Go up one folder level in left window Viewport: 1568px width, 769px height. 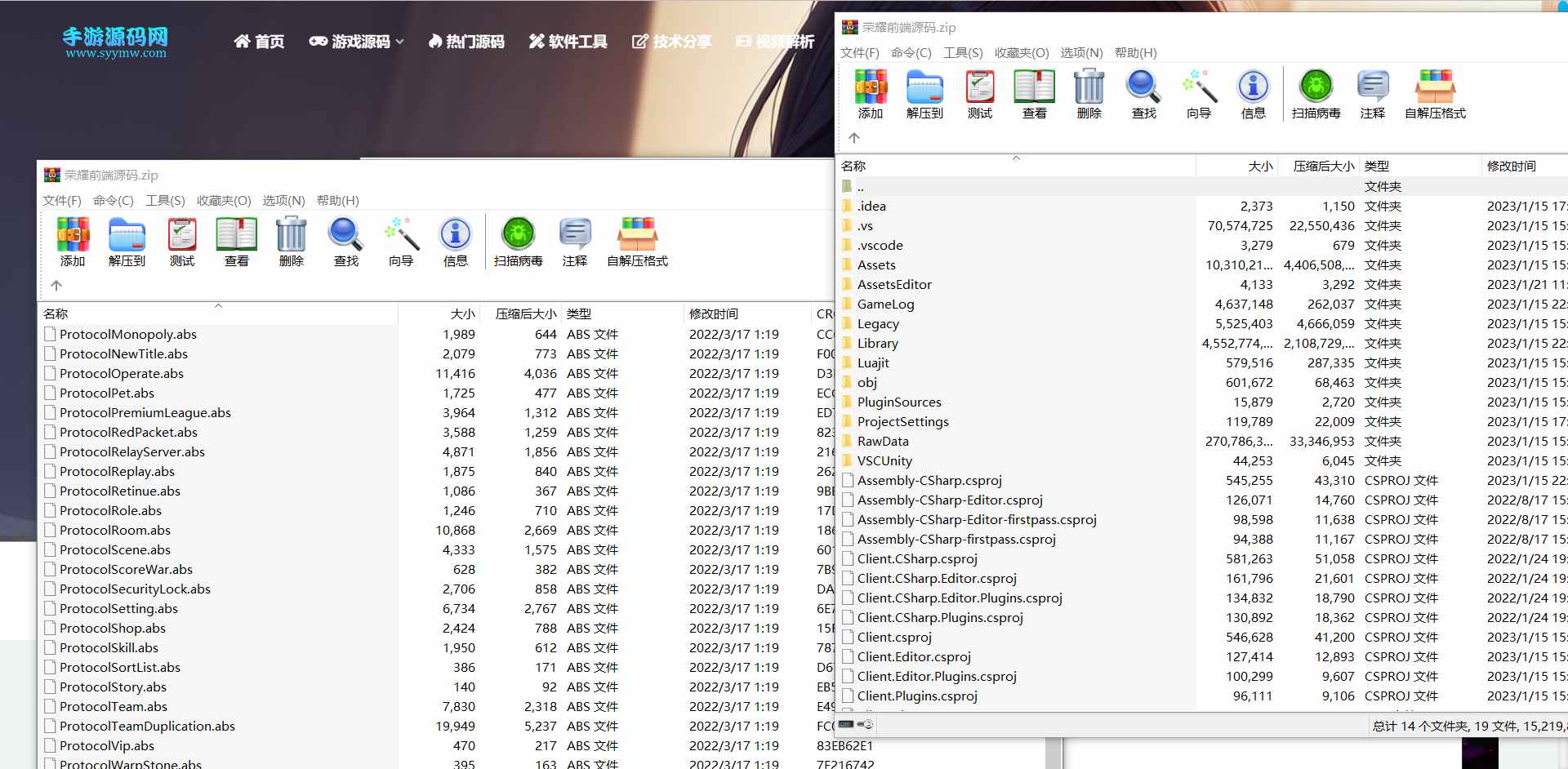(x=56, y=286)
